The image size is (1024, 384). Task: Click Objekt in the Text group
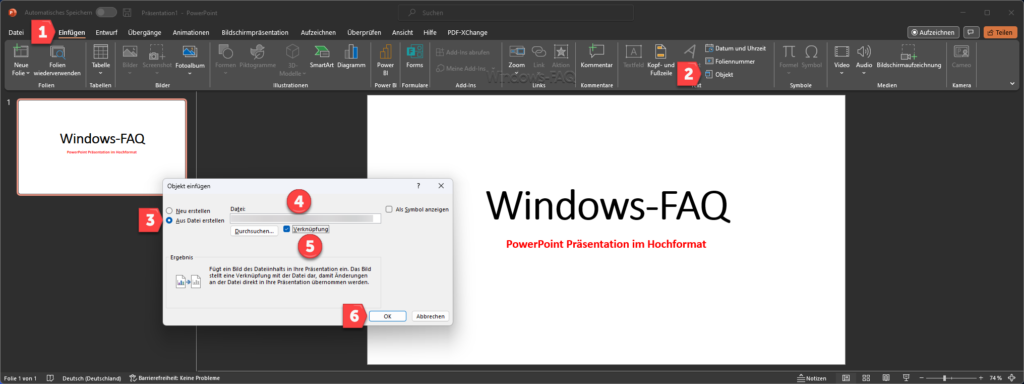pyautogui.click(x=719, y=74)
